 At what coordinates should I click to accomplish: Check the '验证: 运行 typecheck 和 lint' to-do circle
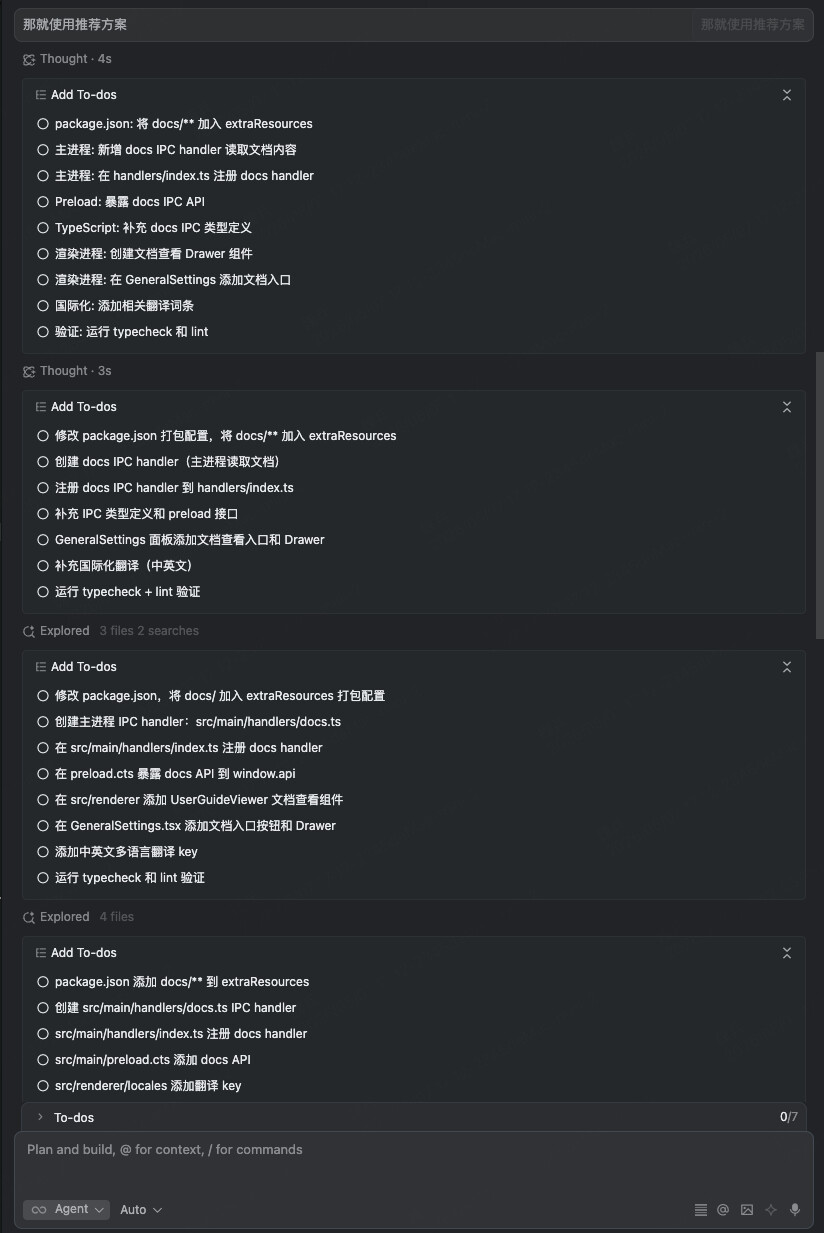pyautogui.click(x=43, y=332)
